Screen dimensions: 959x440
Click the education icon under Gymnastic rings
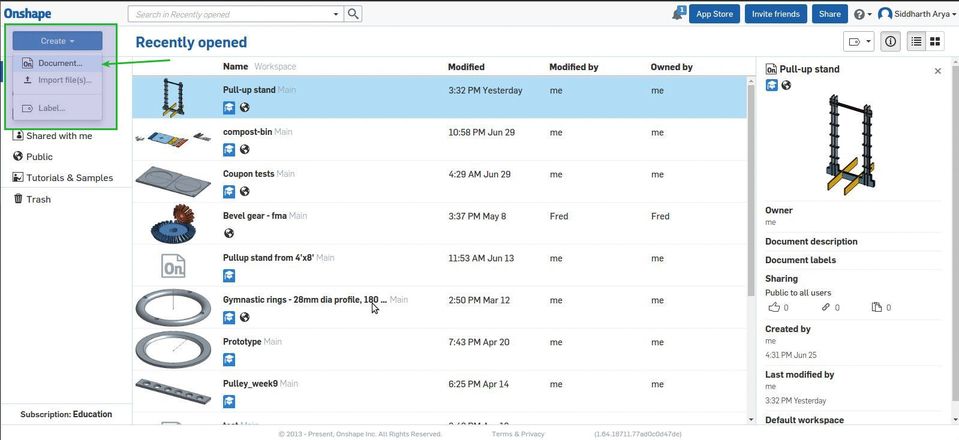tap(229, 317)
